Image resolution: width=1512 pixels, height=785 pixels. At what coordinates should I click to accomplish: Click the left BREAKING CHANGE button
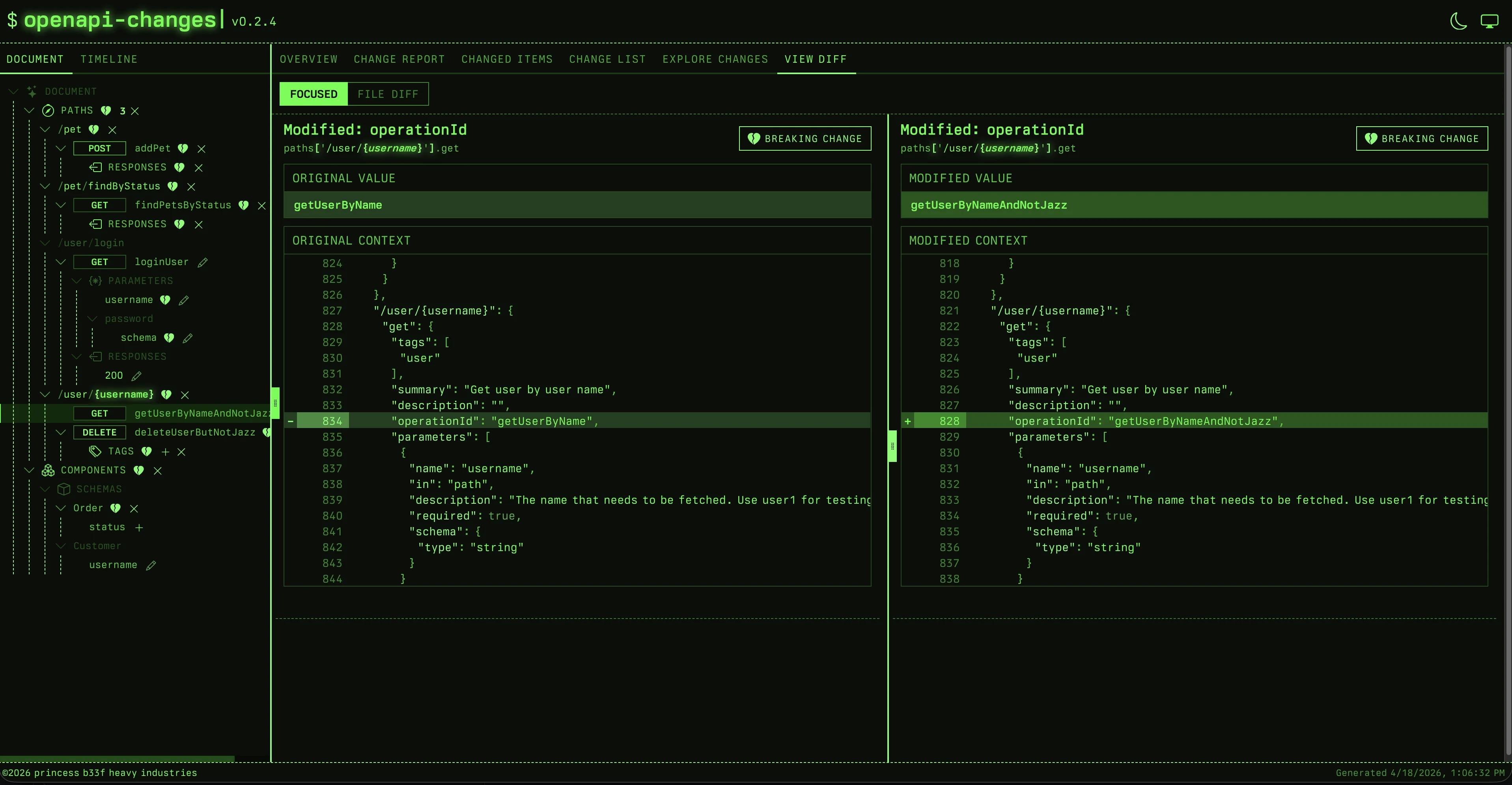[x=805, y=138]
